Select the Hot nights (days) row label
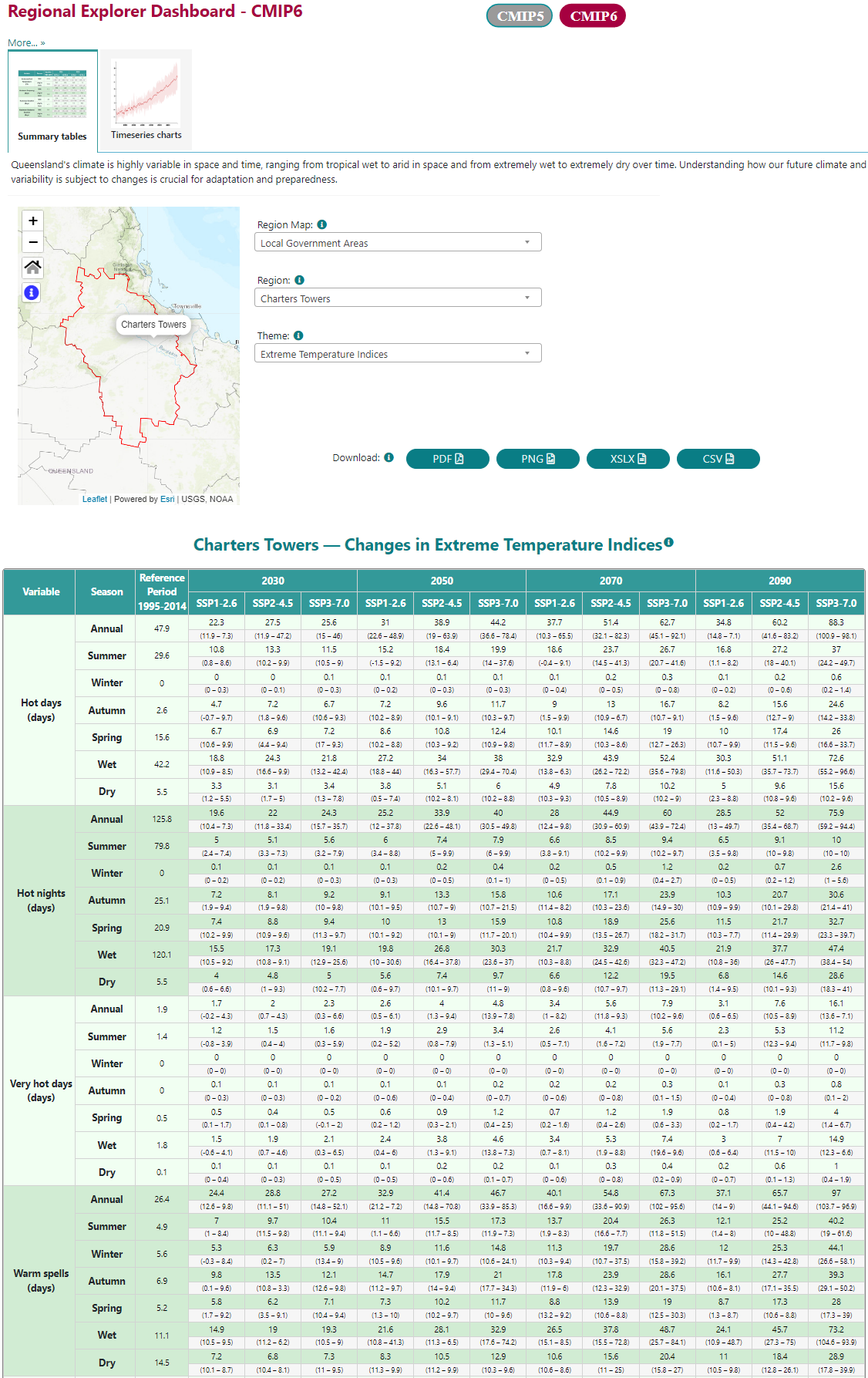Viewport: 868px width, 1378px height. coord(41,901)
